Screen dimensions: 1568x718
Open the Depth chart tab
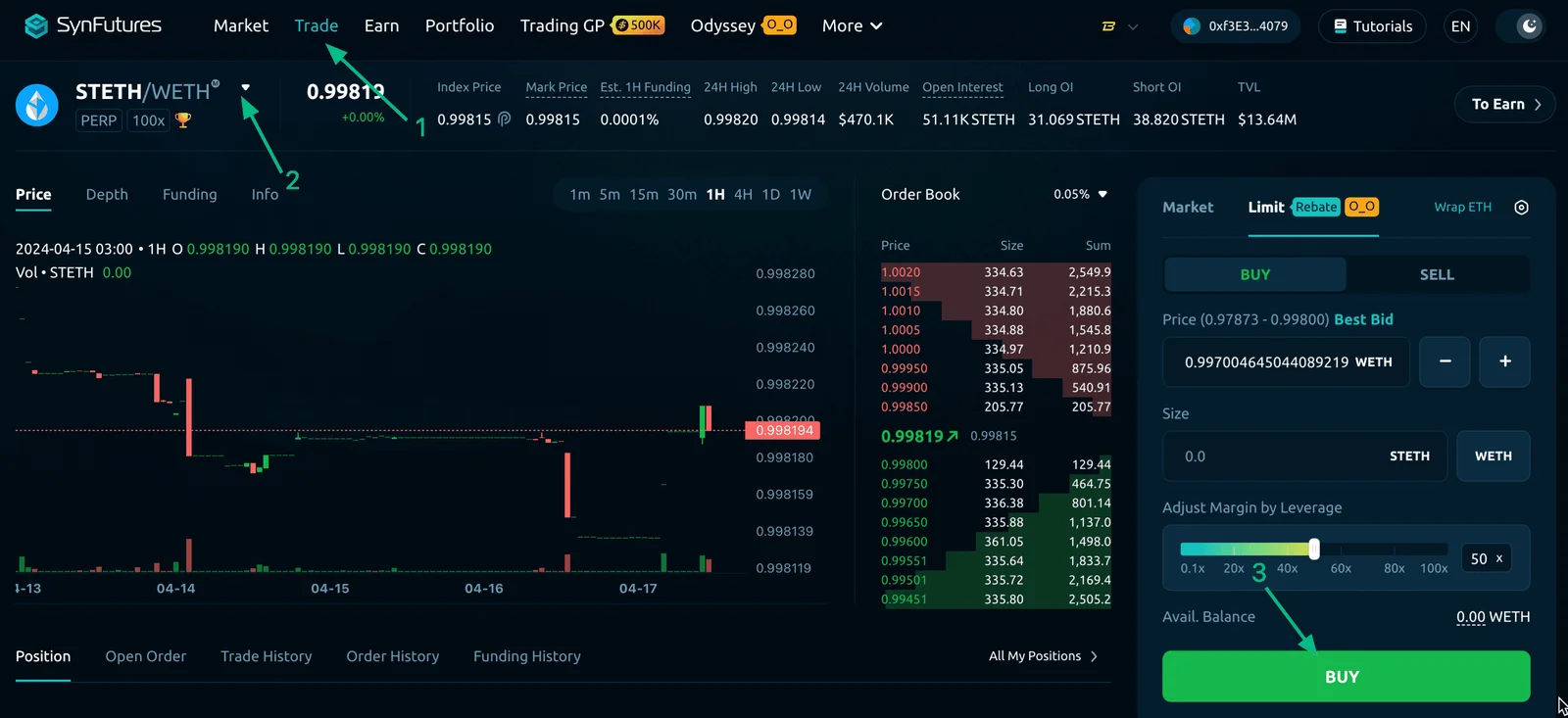[x=107, y=194]
